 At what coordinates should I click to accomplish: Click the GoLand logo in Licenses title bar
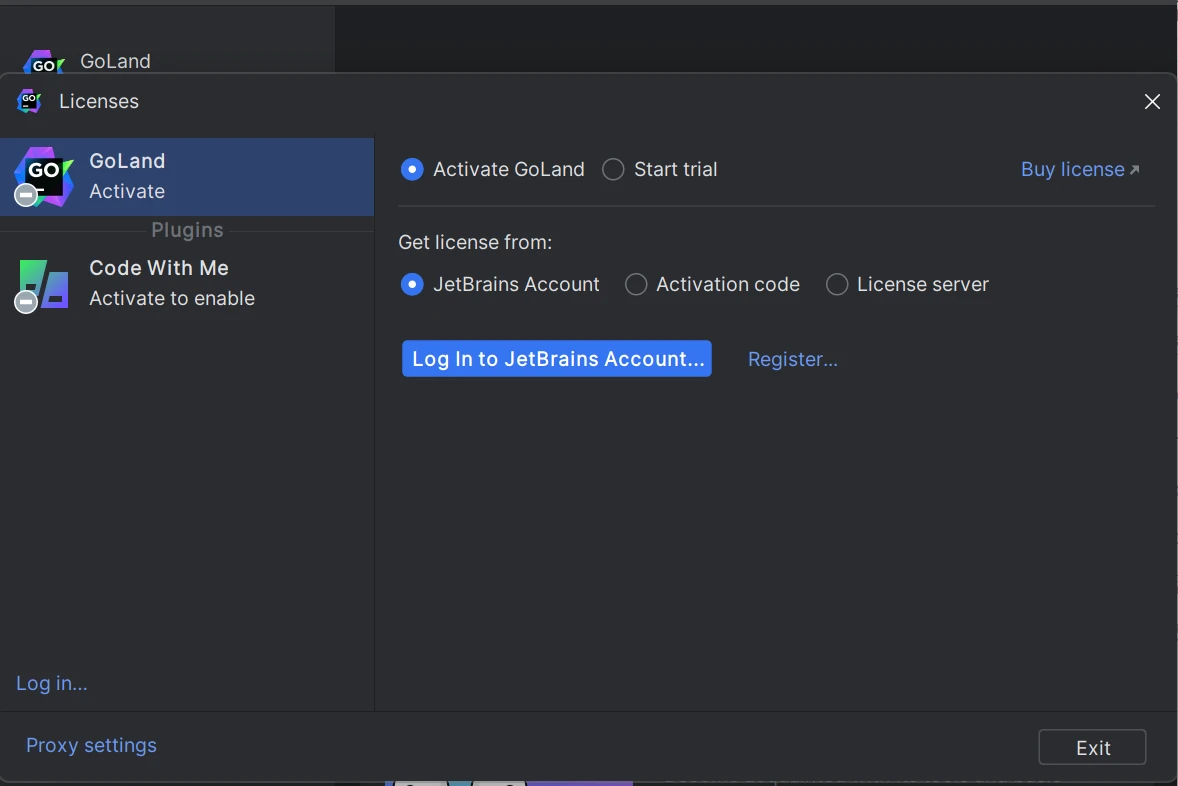point(29,101)
